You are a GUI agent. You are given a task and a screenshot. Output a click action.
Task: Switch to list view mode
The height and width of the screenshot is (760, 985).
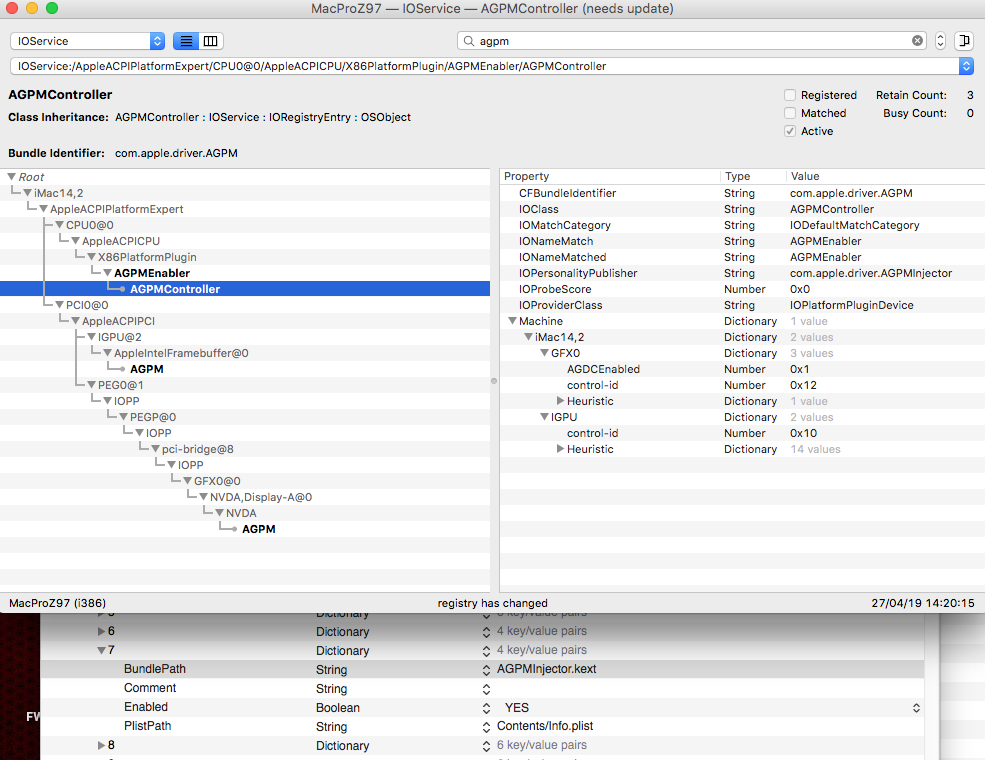(186, 41)
